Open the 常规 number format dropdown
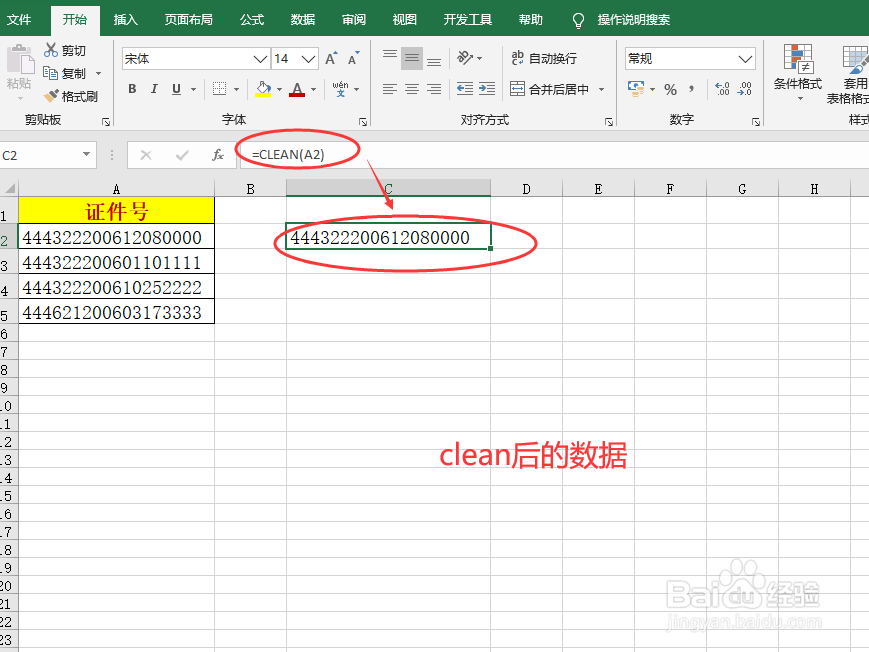This screenshot has height=652, width=869. [x=744, y=58]
